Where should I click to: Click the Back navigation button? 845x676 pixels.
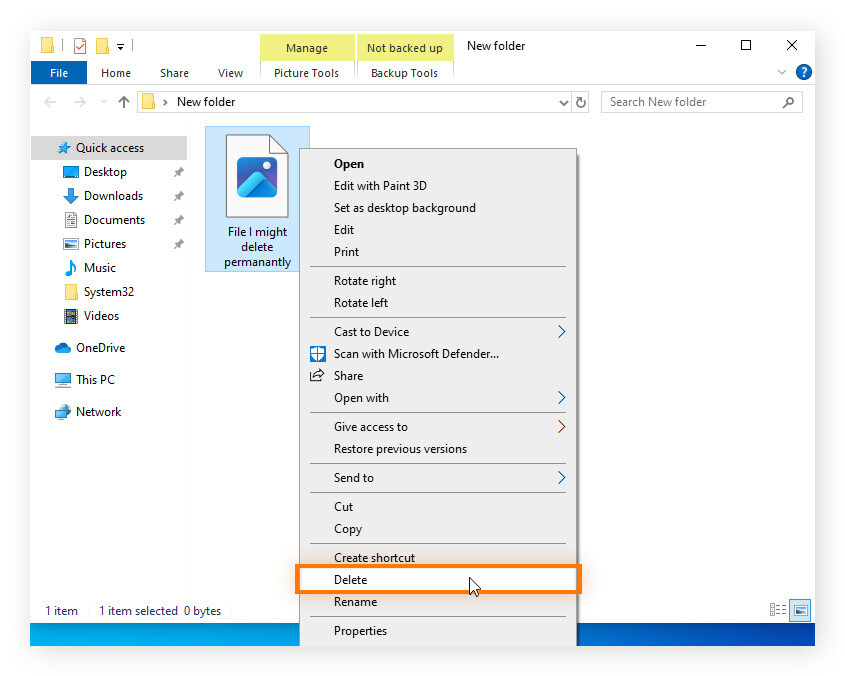pos(50,101)
